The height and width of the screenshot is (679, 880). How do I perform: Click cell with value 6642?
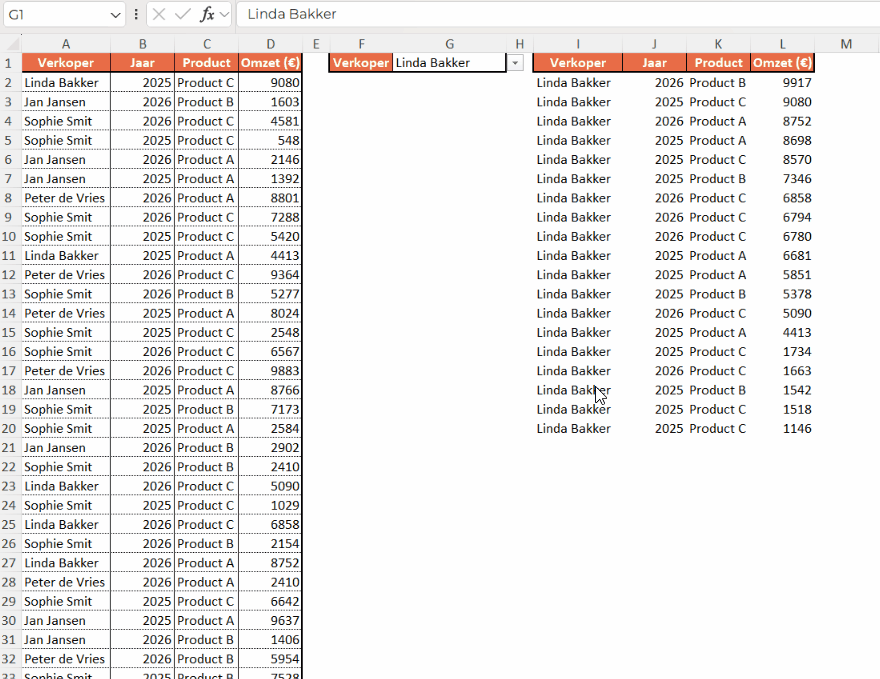point(271,602)
